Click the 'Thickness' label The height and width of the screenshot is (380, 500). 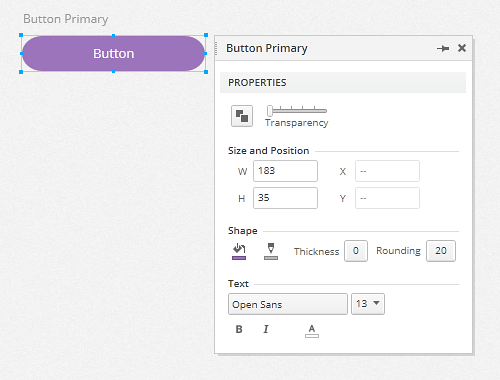tap(316, 251)
